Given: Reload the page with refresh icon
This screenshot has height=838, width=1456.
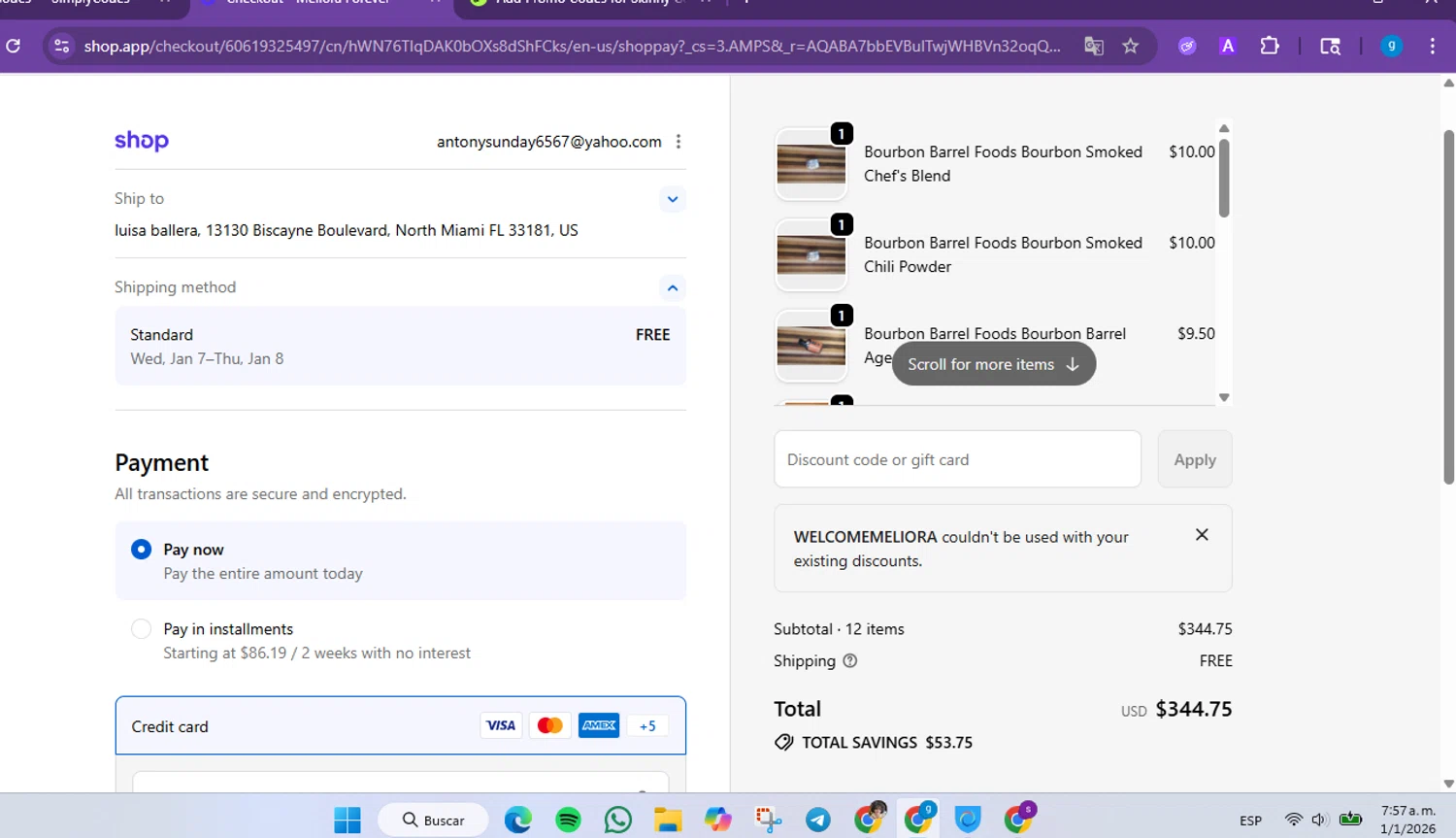Looking at the screenshot, I should pos(14,46).
